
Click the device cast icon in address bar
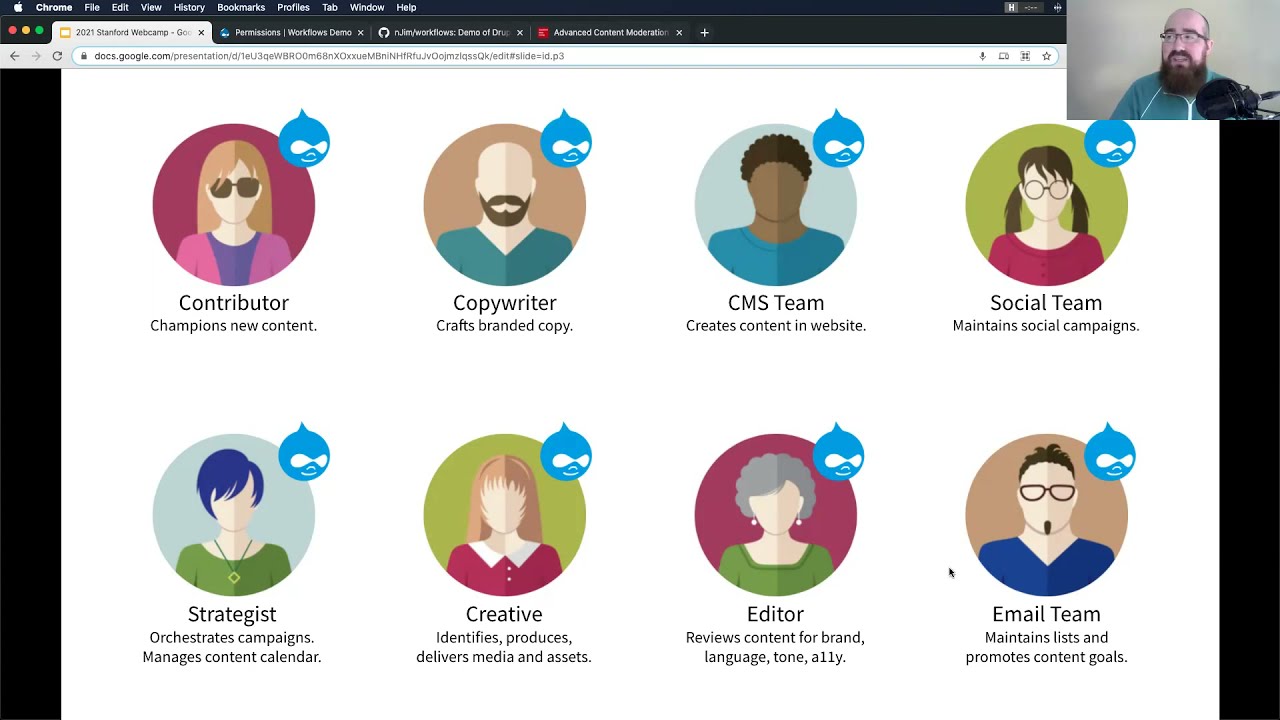pyautogui.click(x=1003, y=56)
